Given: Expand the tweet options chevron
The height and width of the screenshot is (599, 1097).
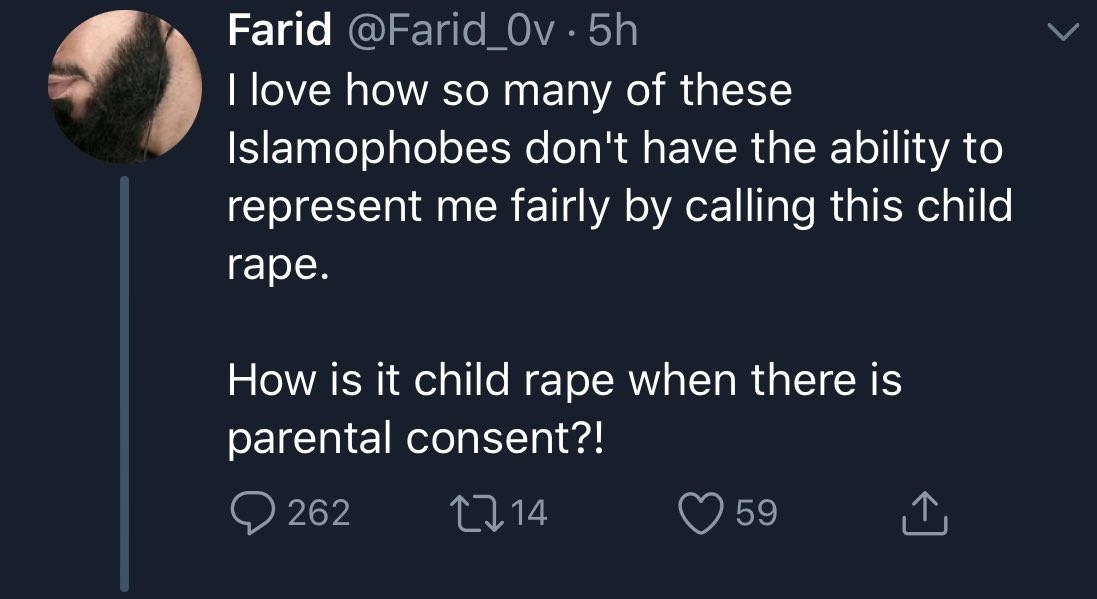Looking at the screenshot, I should click(1063, 33).
